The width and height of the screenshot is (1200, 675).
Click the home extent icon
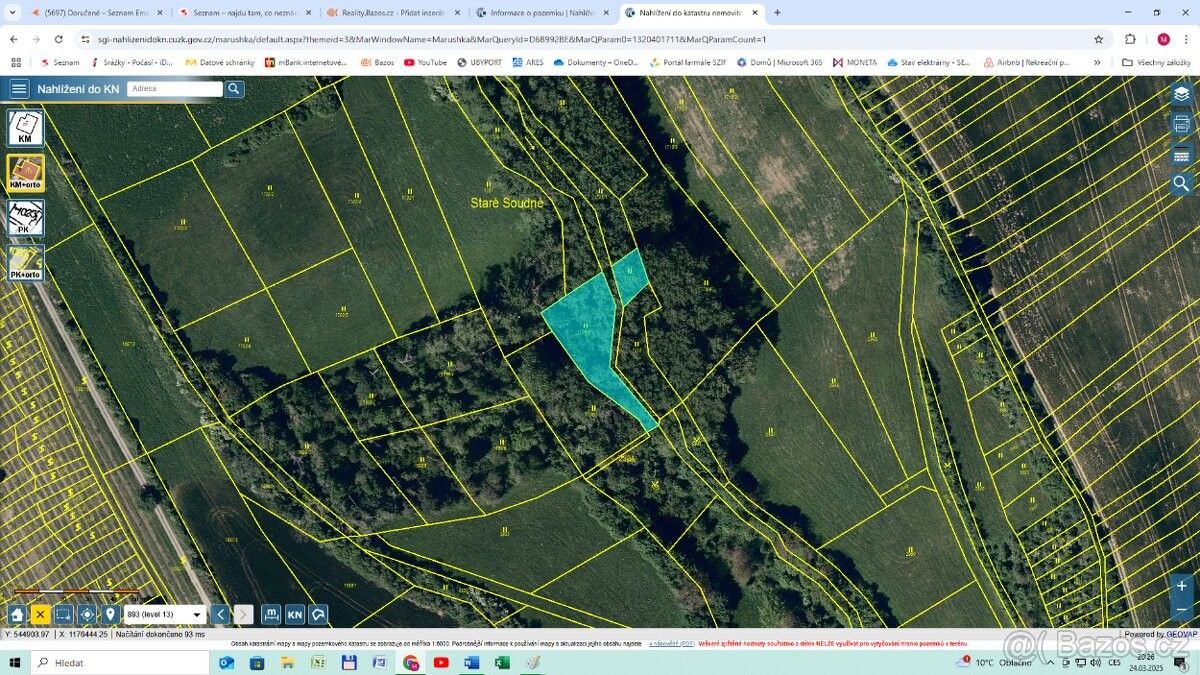click(x=17, y=614)
